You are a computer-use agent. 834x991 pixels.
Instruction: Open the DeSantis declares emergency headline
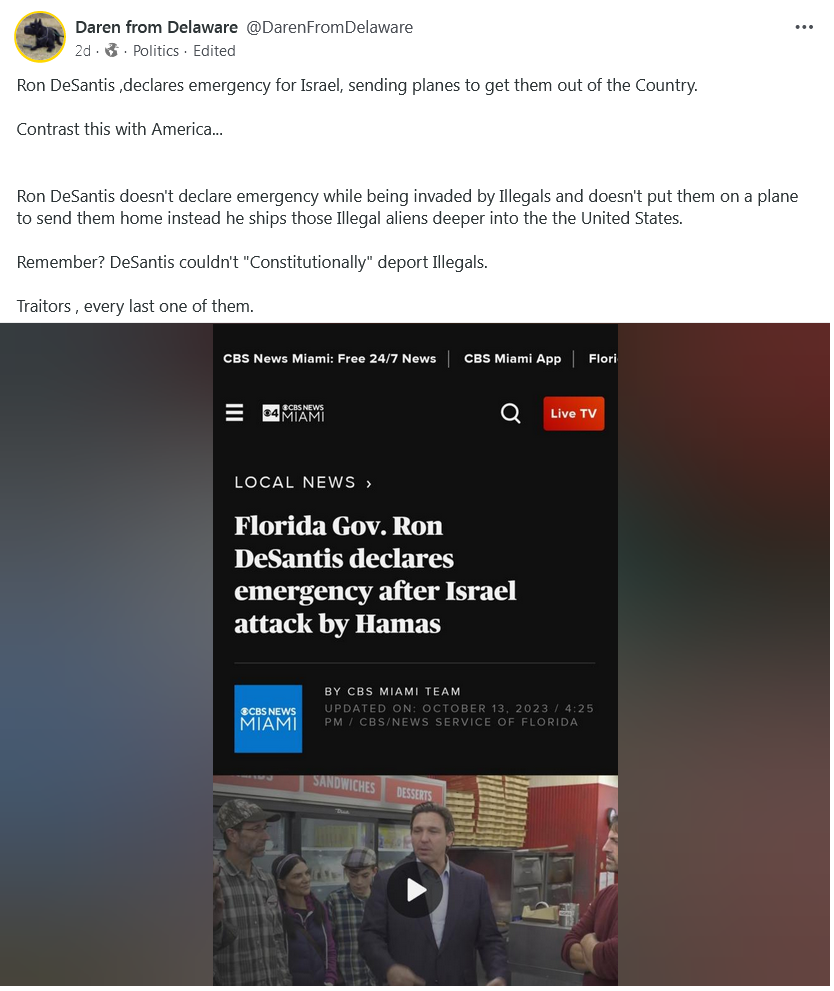(x=375, y=575)
